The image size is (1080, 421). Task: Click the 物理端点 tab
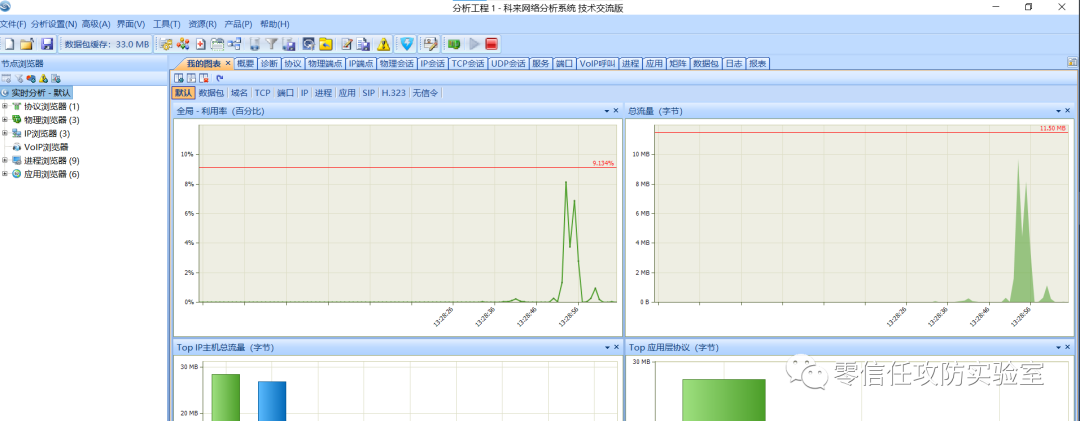pyautogui.click(x=325, y=63)
